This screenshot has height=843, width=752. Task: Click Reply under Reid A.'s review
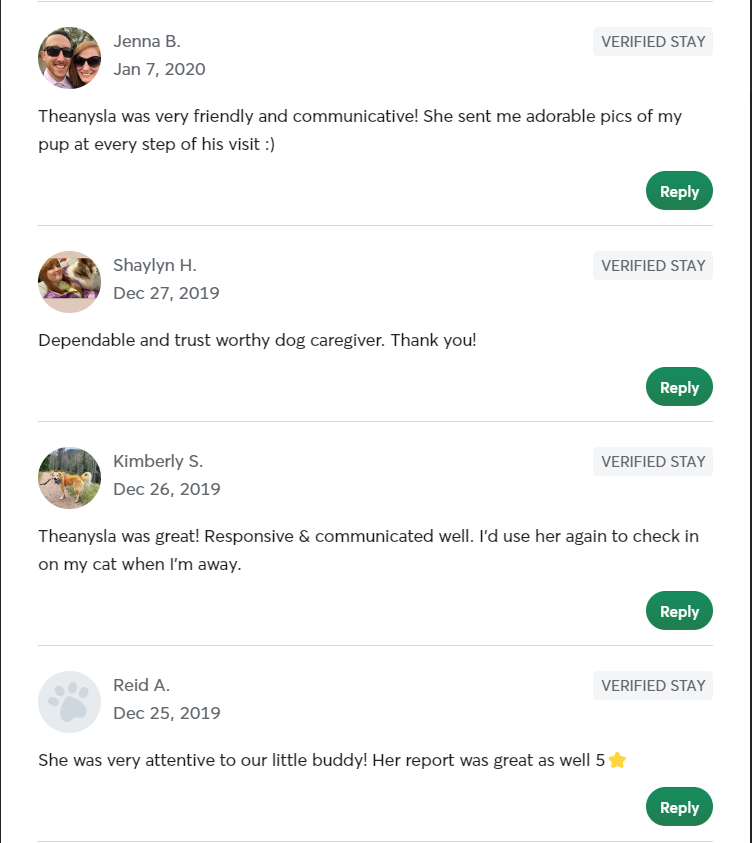(x=679, y=806)
